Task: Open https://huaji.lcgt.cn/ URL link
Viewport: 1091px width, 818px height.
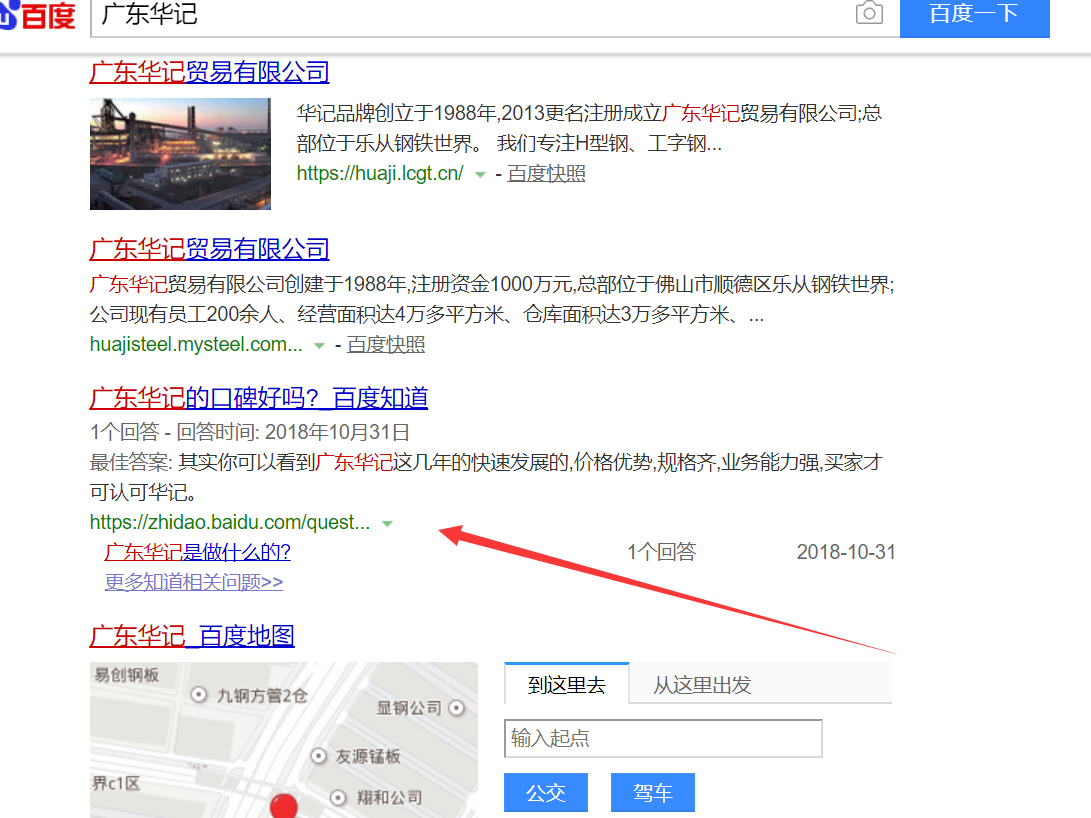Action: coord(380,173)
